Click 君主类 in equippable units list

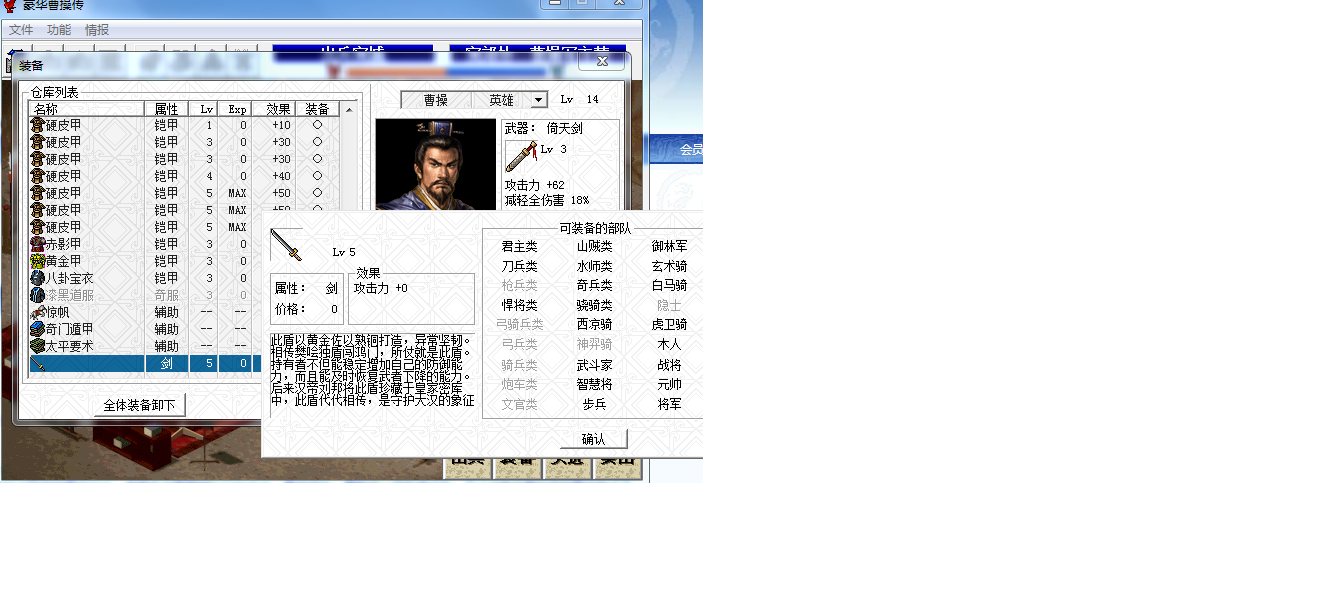(x=519, y=246)
